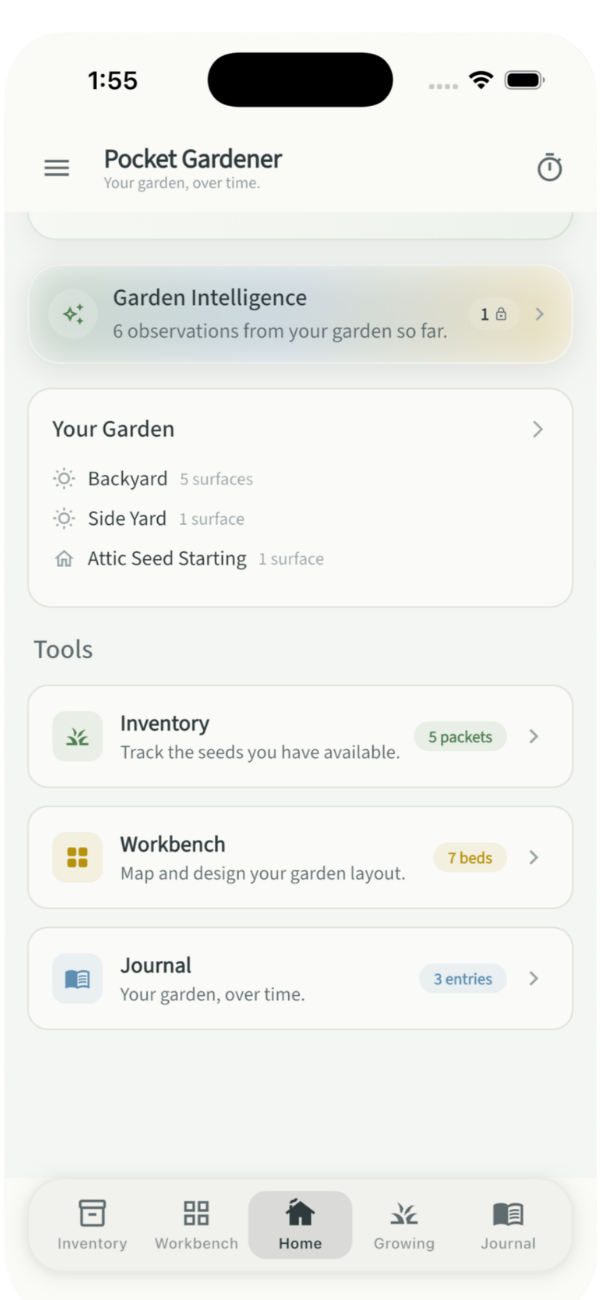Tap the chevron on the Journal card
This screenshot has width=600, height=1300.
point(533,978)
